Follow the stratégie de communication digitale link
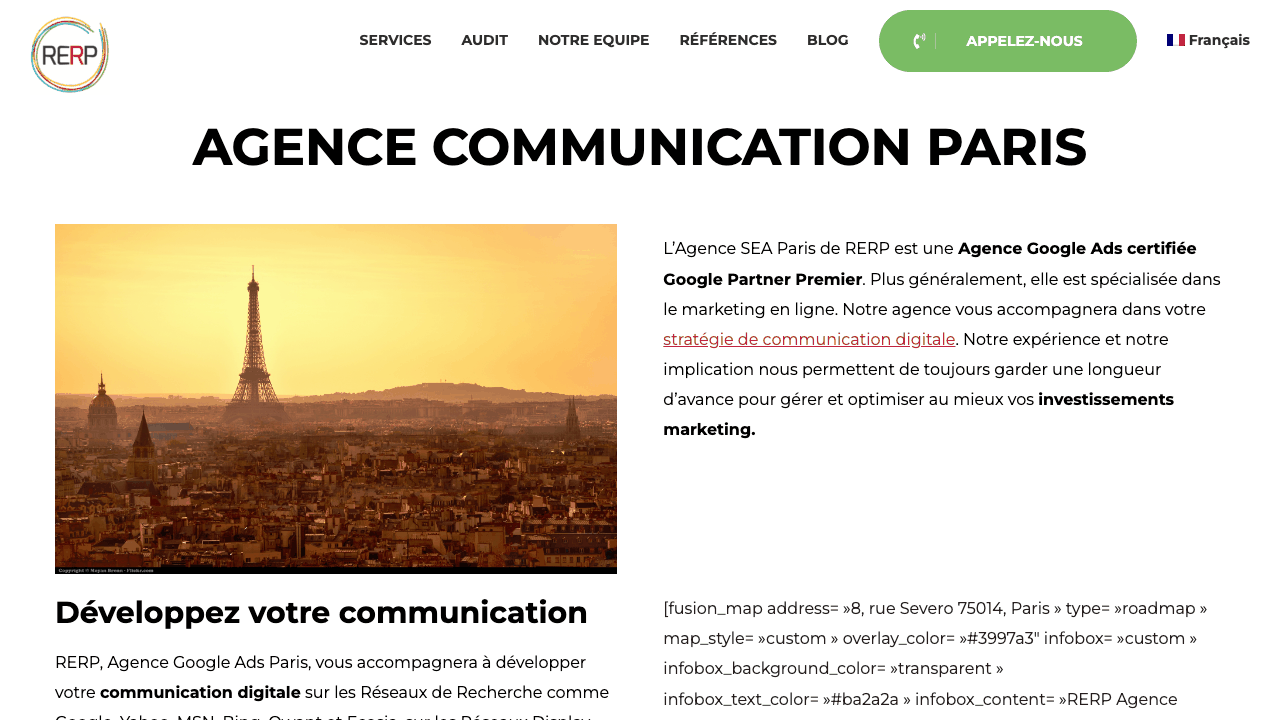1280x720 pixels. click(809, 339)
